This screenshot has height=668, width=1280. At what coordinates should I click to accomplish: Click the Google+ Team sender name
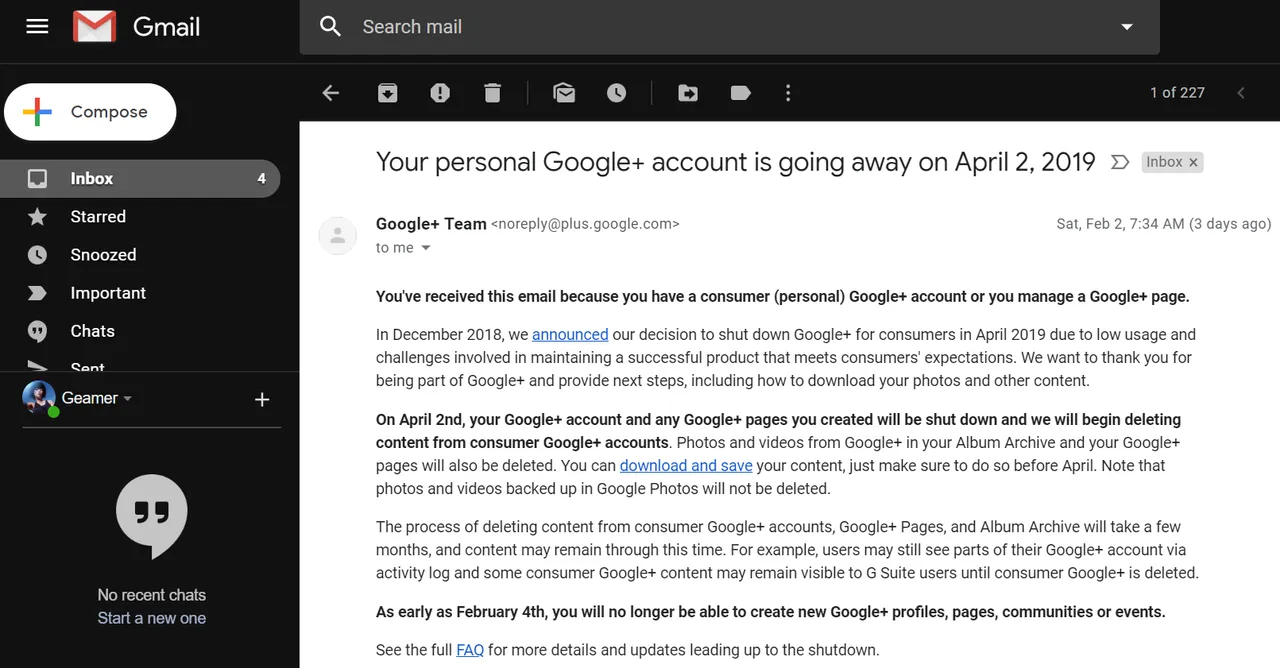coord(431,224)
